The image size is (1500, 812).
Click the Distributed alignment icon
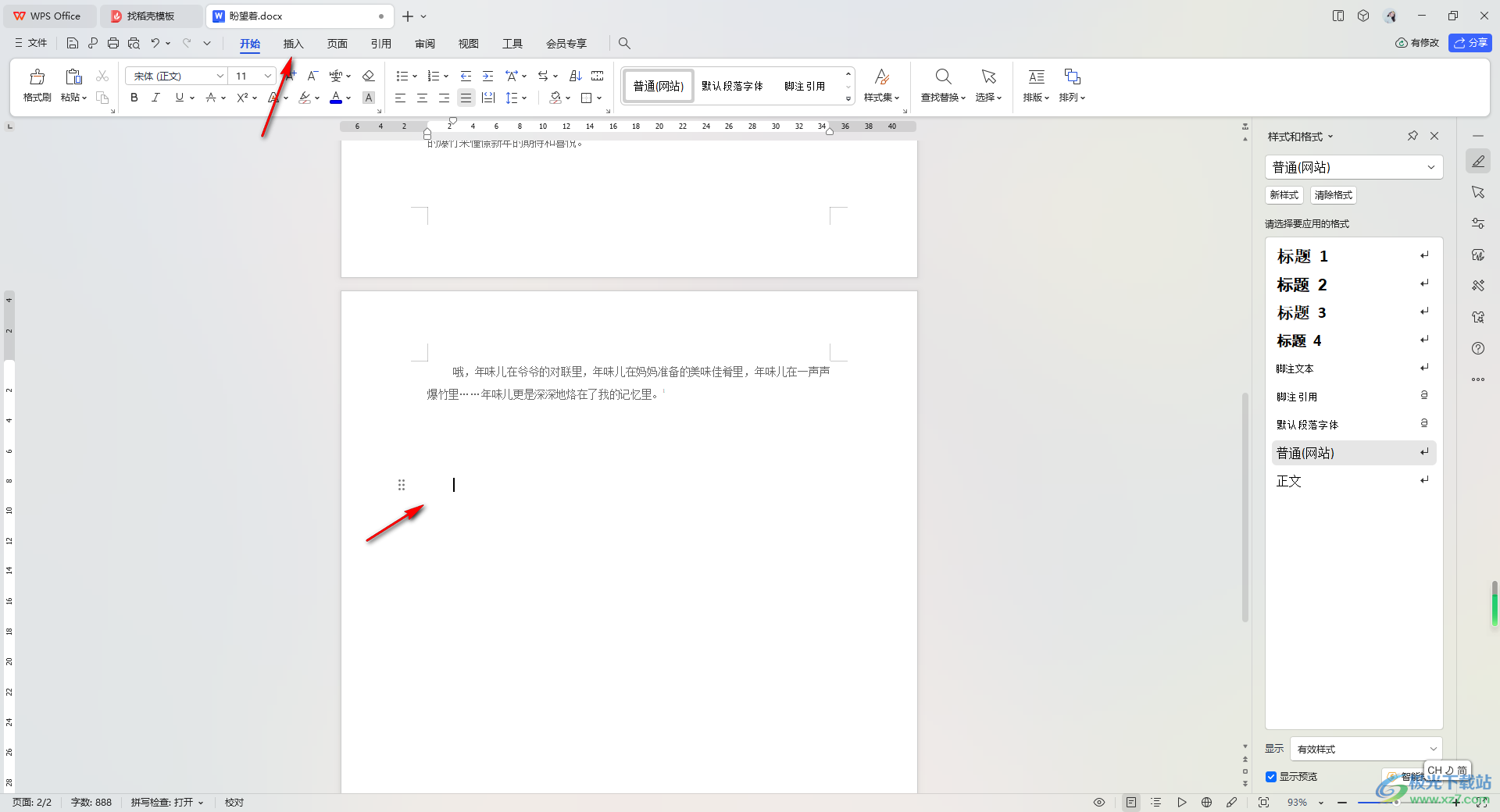(488, 98)
